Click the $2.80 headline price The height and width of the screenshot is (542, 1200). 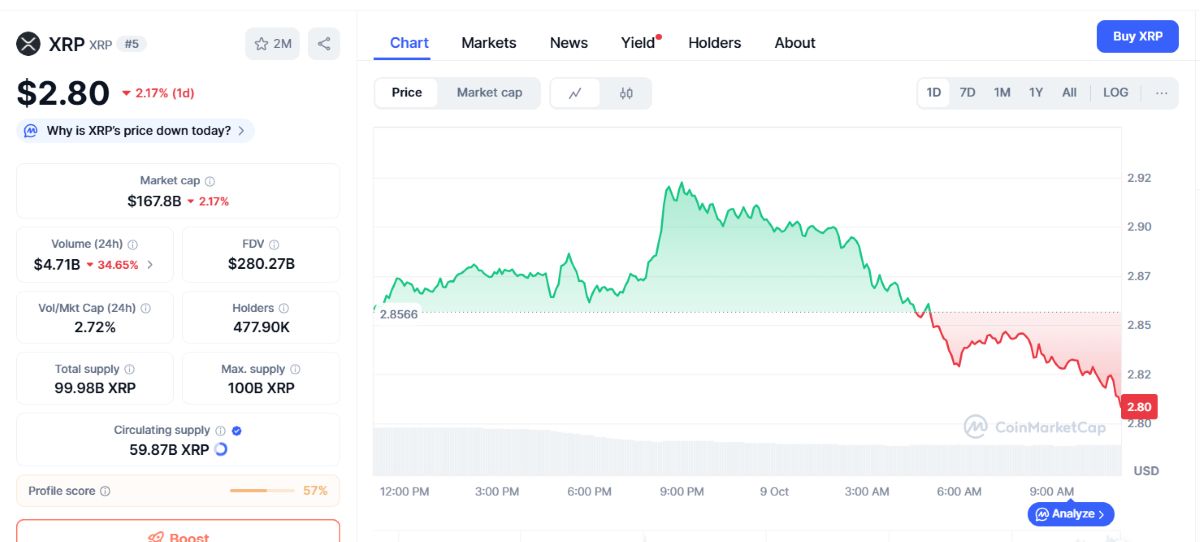tap(63, 93)
